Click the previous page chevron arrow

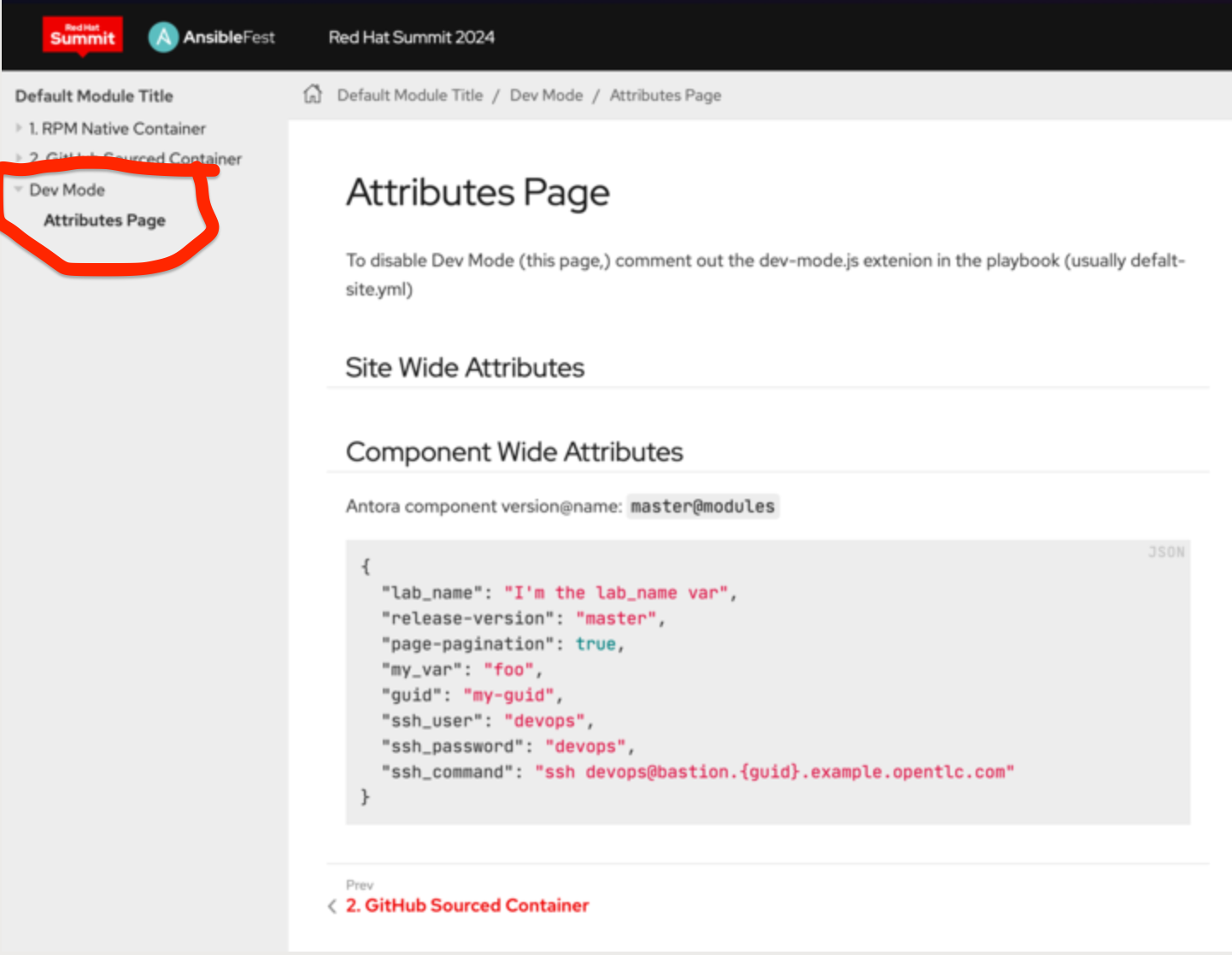coord(332,906)
